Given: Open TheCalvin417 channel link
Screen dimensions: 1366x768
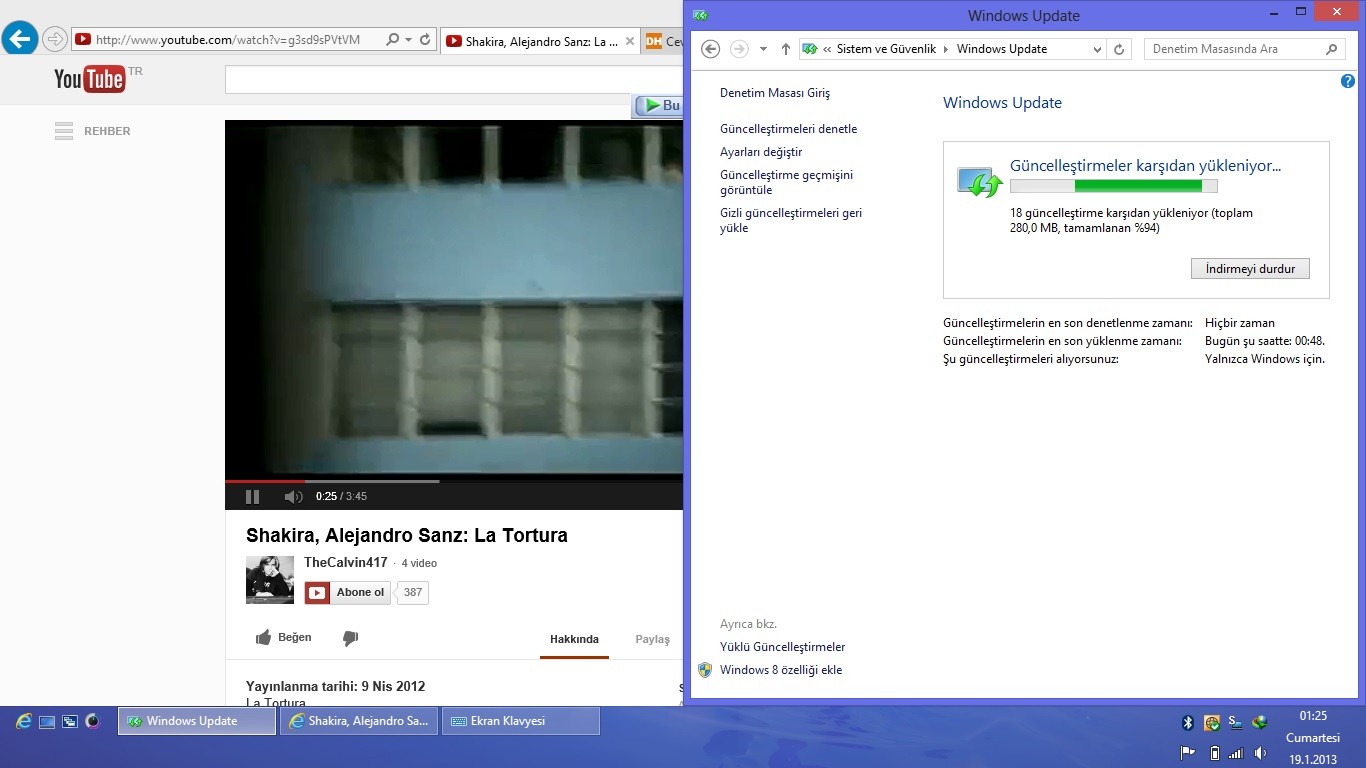Looking at the screenshot, I should (x=346, y=562).
